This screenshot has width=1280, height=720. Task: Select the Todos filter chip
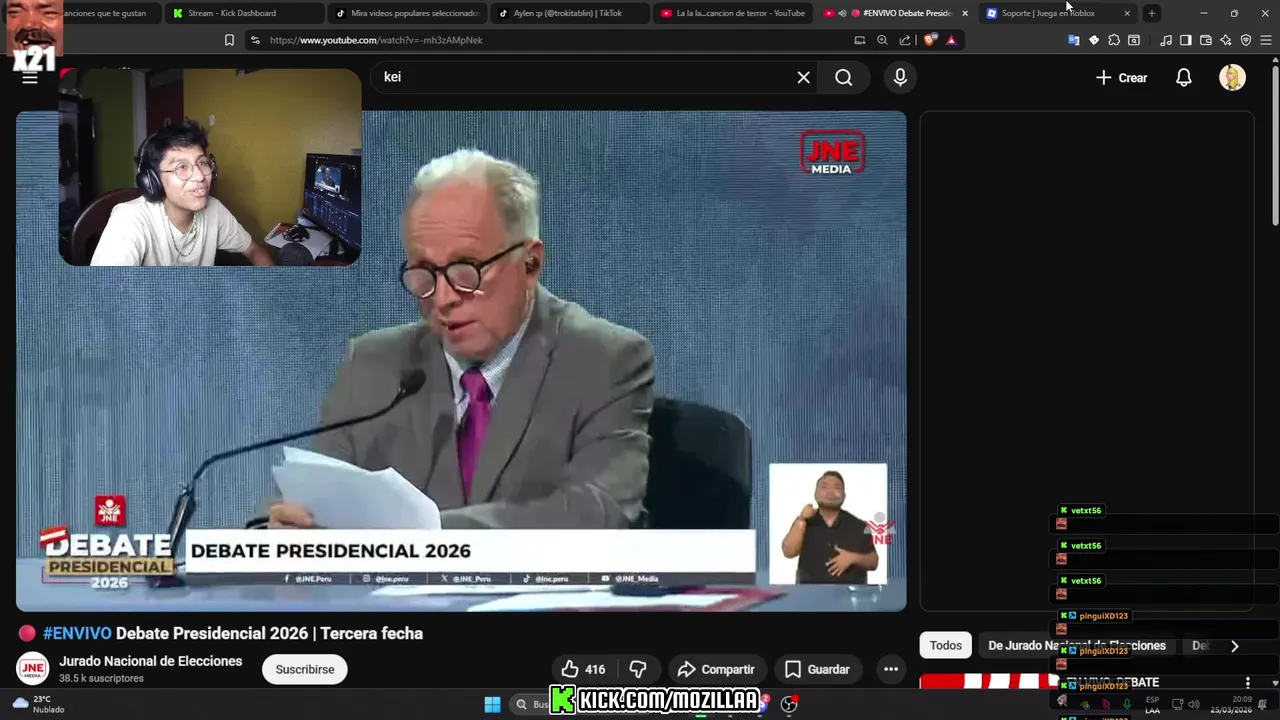[945, 645]
